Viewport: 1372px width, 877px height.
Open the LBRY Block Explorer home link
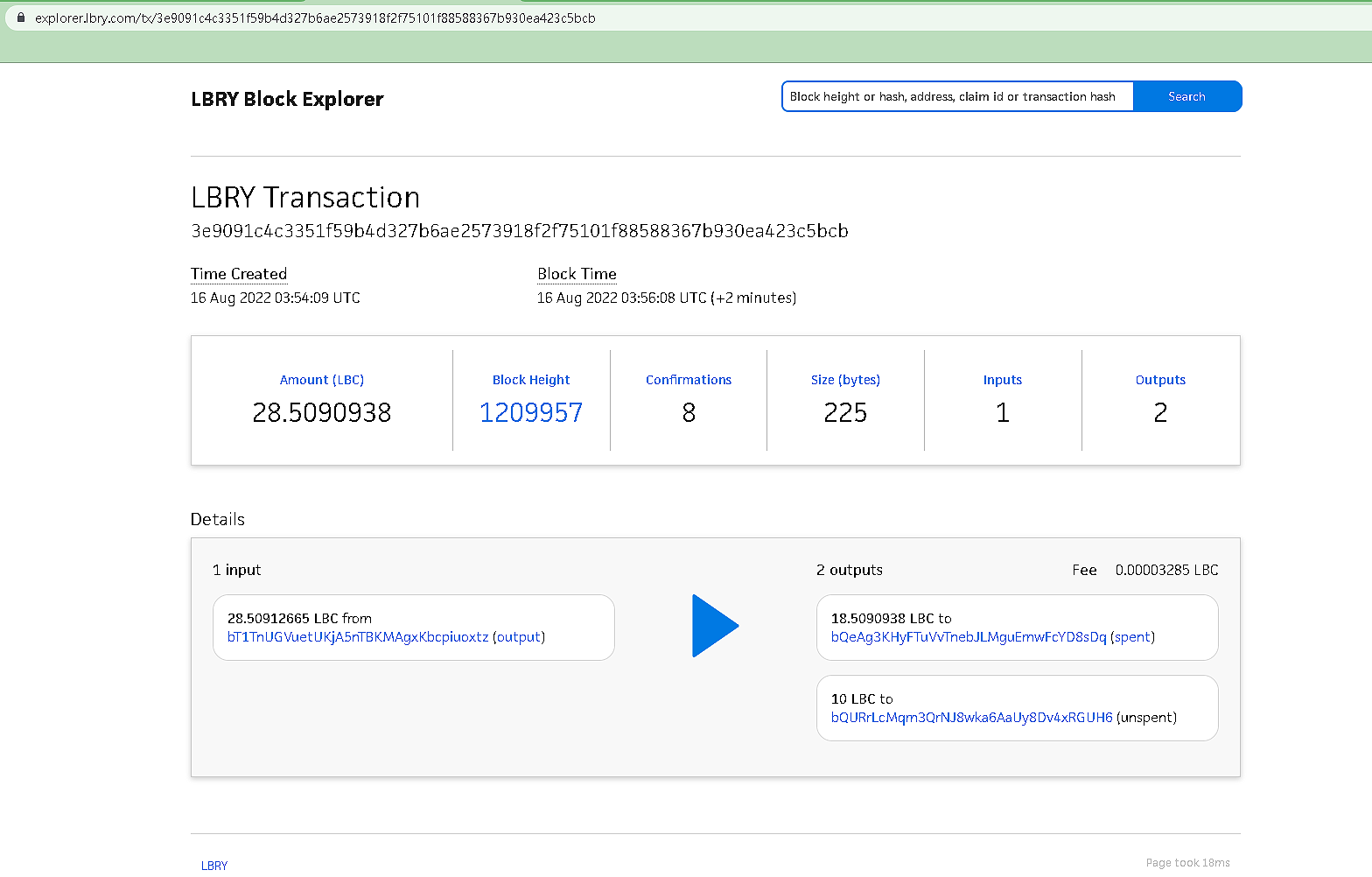pos(287,99)
